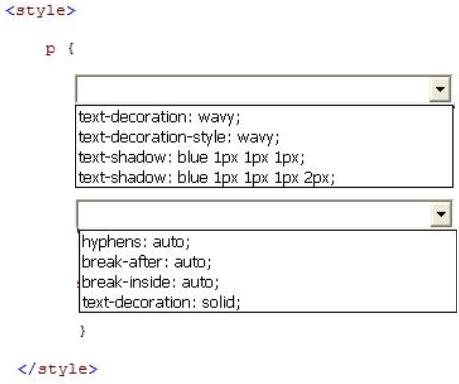This screenshot has height=384, width=459.
Task: Open the second dropdown arrow button
Action: [441, 214]
